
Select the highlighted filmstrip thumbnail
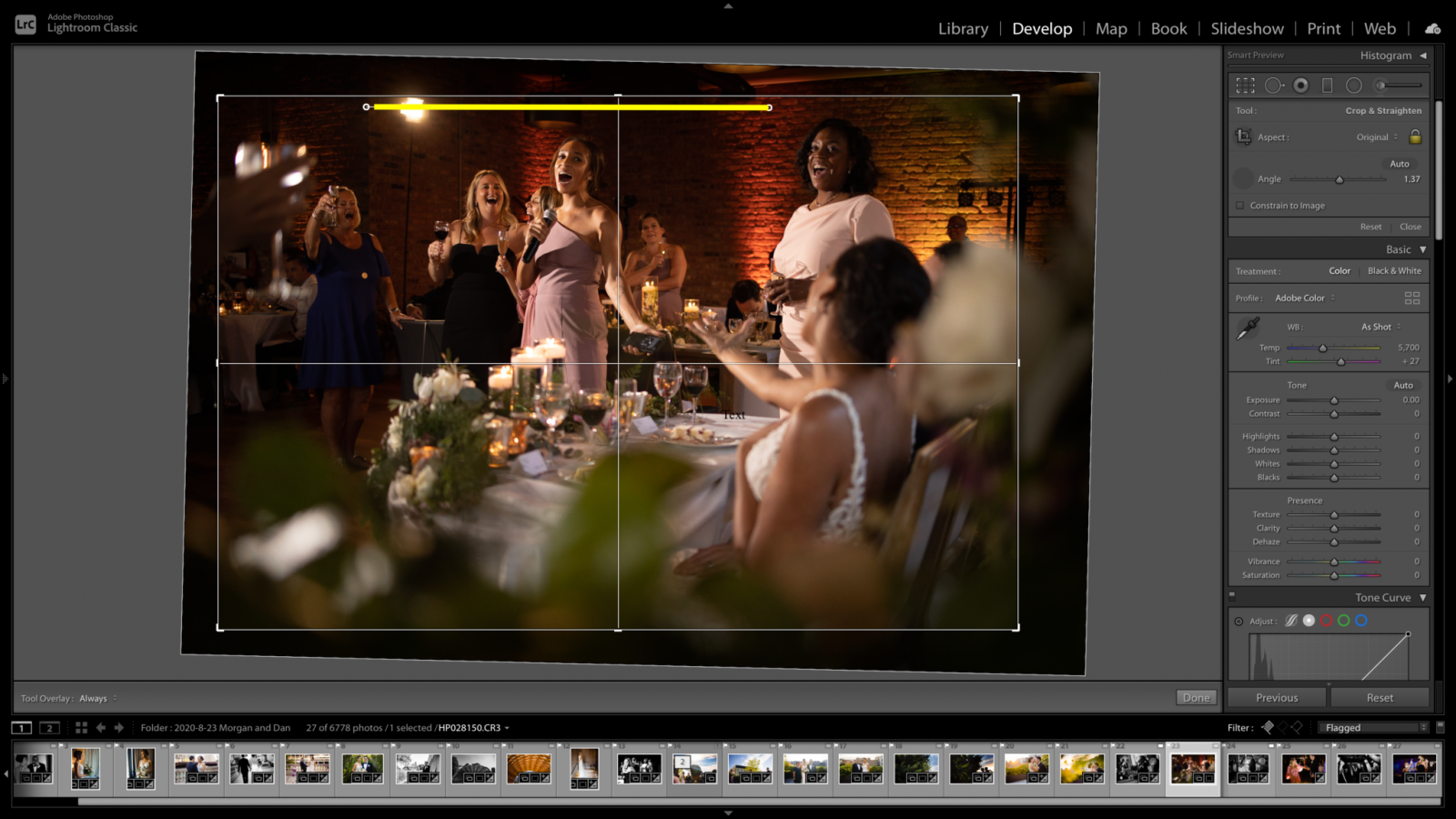tap(1192, 769)
